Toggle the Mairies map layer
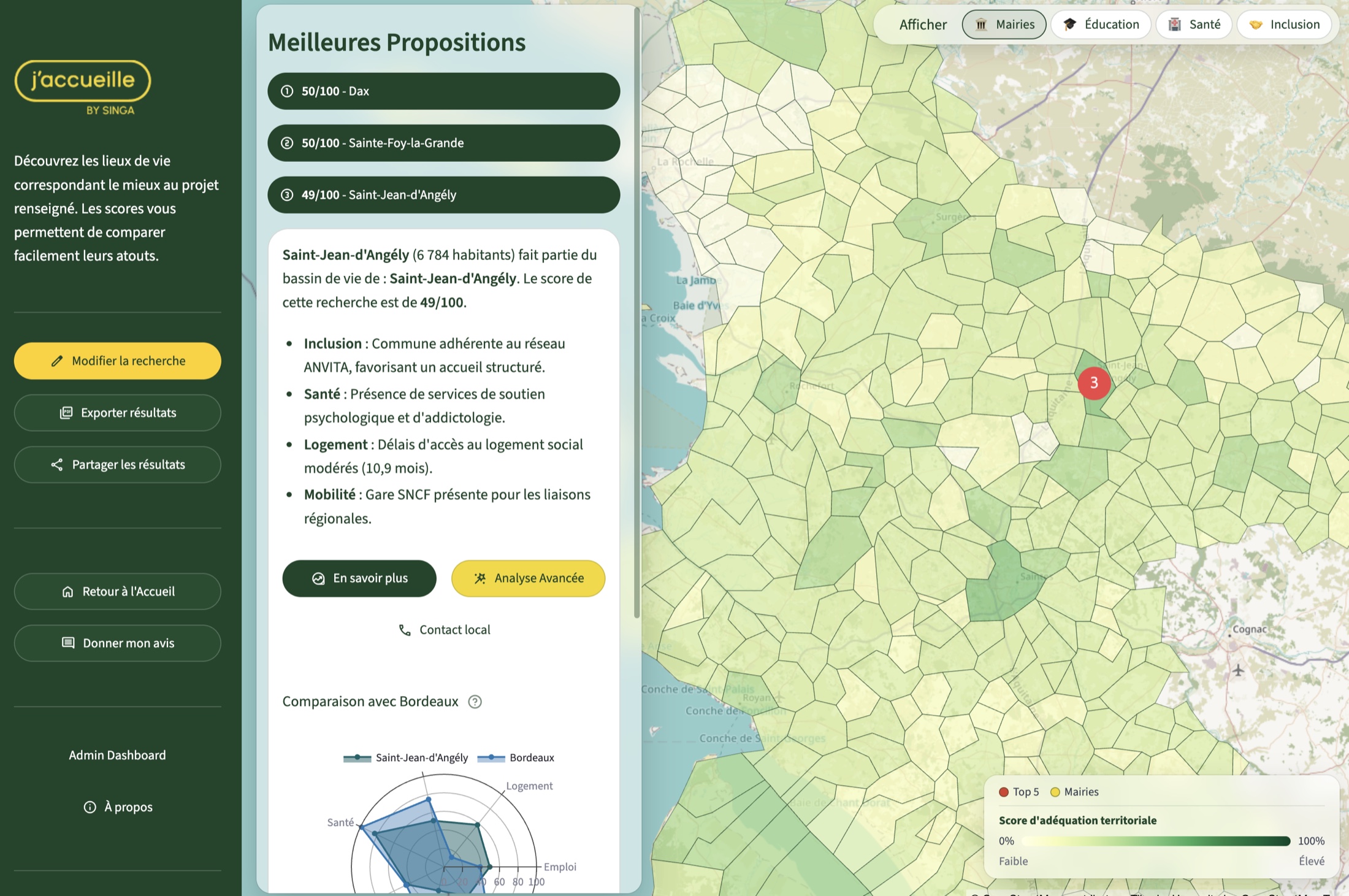 click(1004, 25)
